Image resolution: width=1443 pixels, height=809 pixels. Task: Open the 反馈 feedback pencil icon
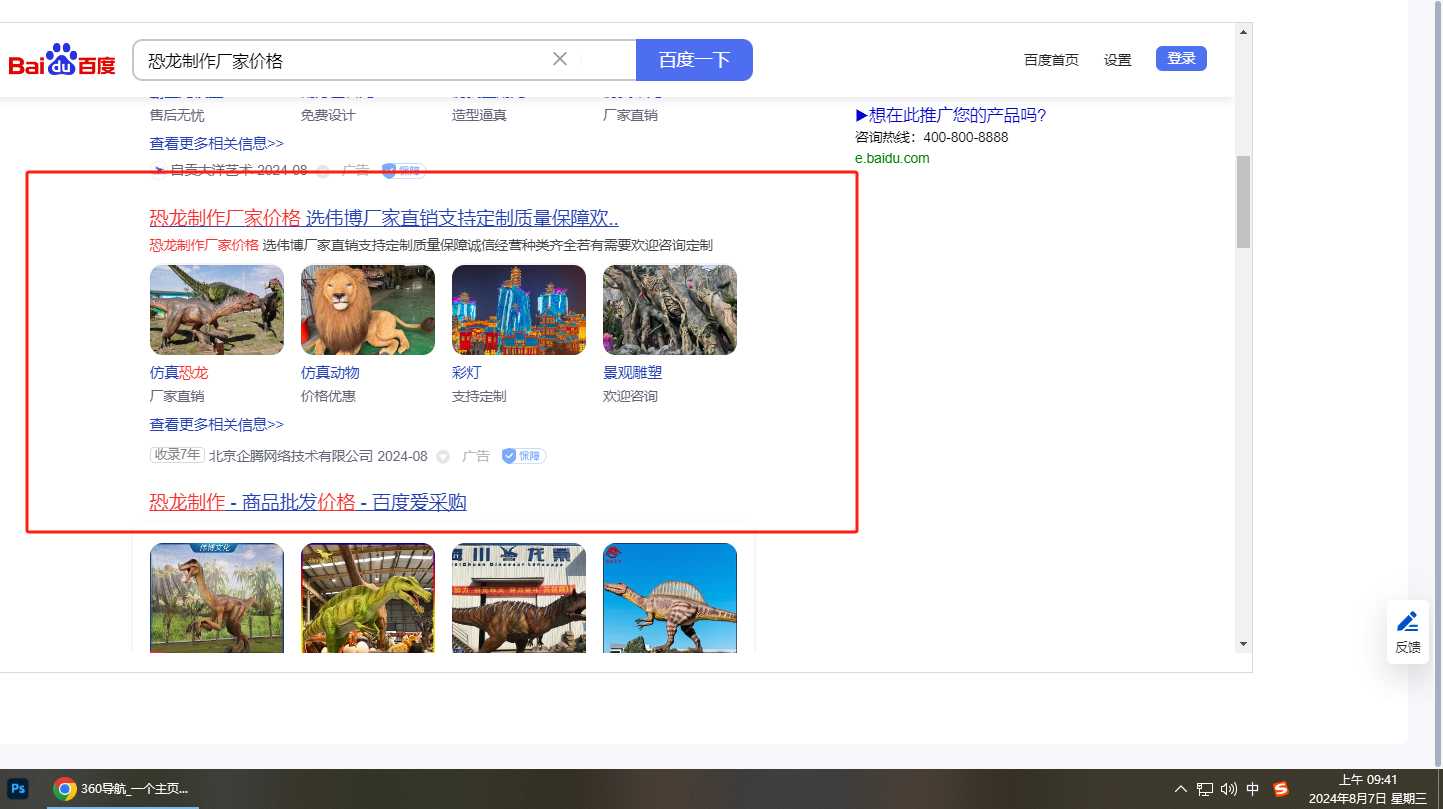click(1407, 631)
